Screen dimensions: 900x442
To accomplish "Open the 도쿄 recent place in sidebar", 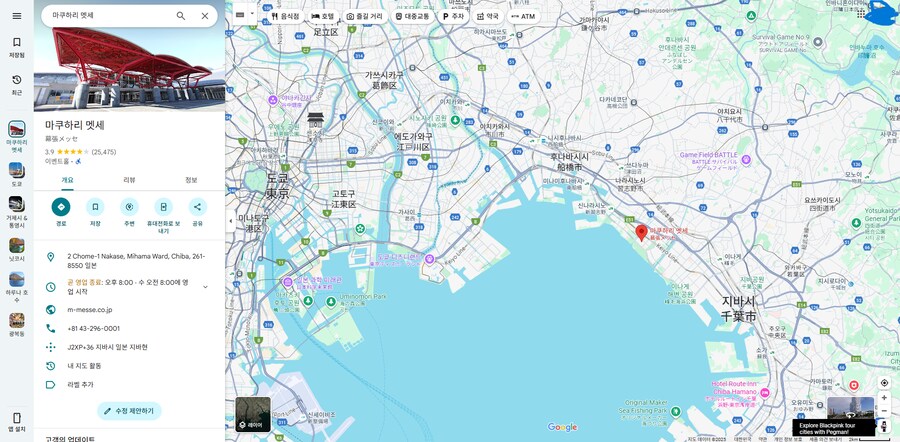I will pos(17,175).
